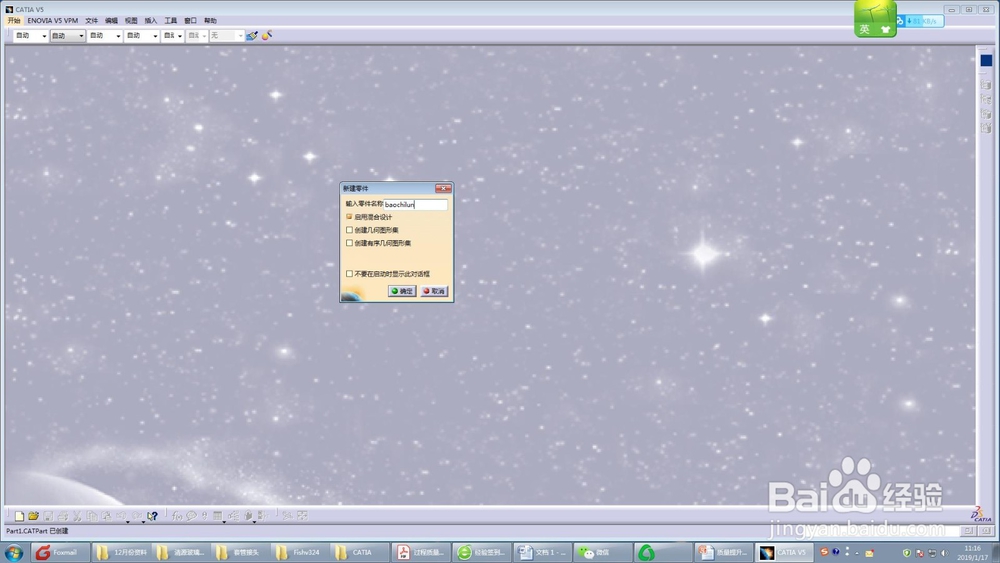This screenshot has height=563, width=1000.
Task: Expand the Redo history dropdown arrow
Action: point(143,522)
